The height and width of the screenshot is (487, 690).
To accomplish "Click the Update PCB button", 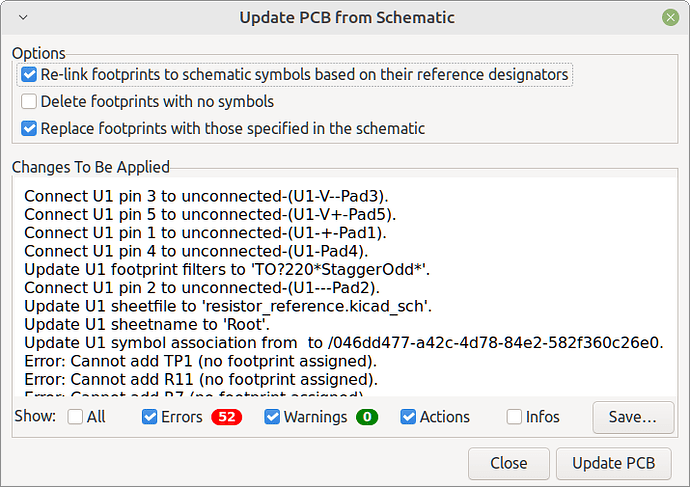I will pos(612,463).
